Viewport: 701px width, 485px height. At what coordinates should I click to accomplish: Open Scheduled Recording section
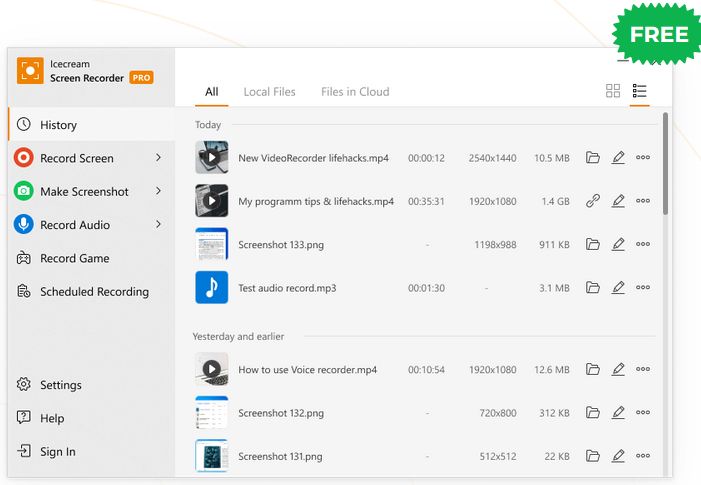coord(94,292)
